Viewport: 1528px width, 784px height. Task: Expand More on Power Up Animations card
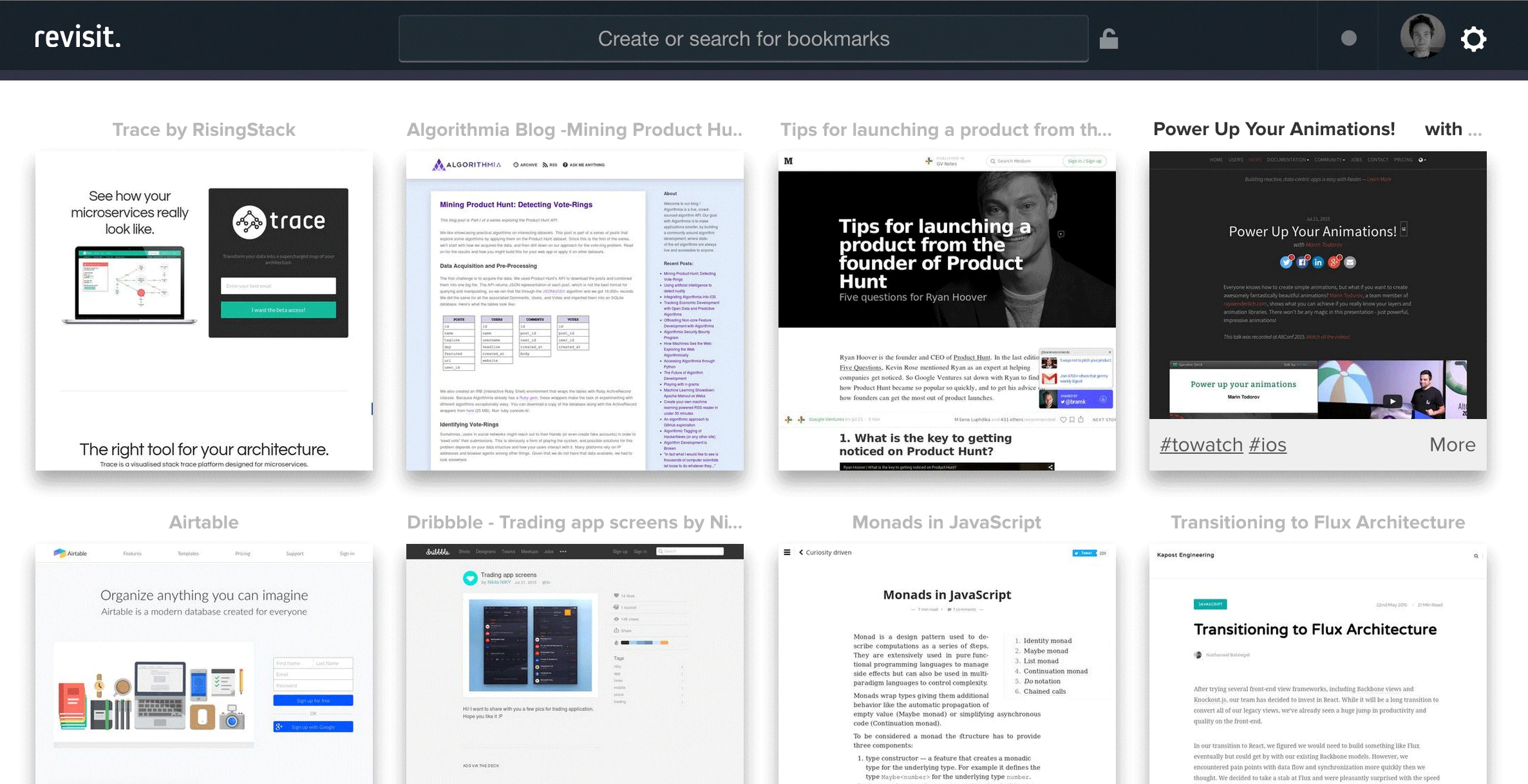[x=1452, y=445]
